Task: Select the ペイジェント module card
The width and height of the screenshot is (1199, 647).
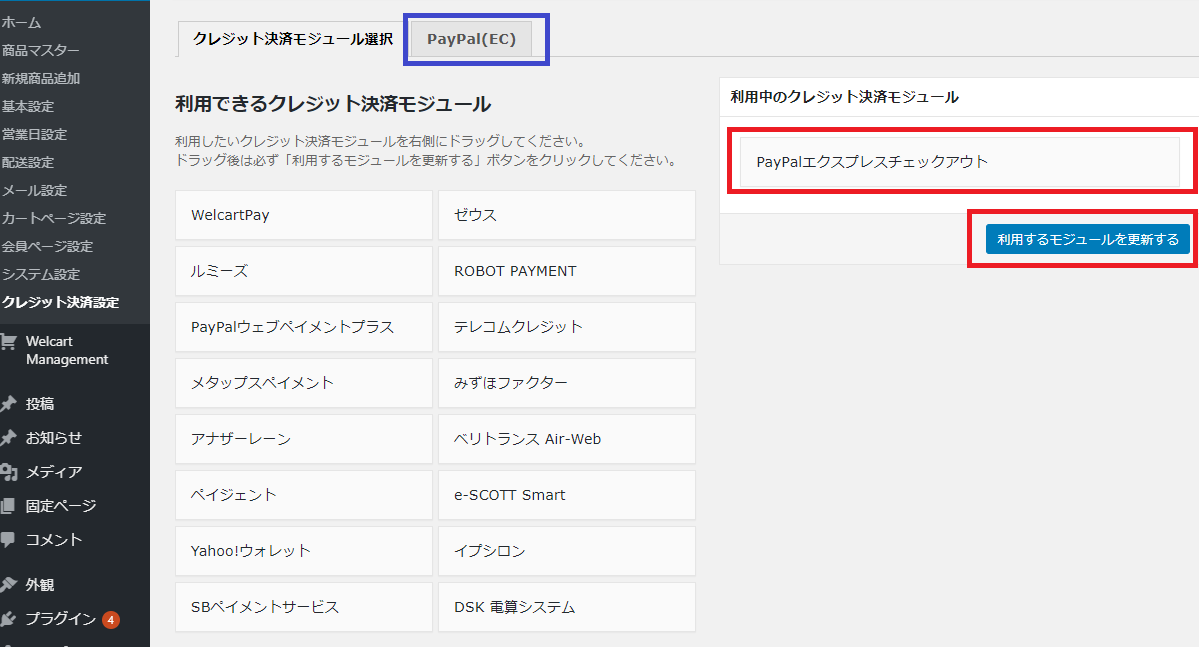Action: (x=304, y=495)
